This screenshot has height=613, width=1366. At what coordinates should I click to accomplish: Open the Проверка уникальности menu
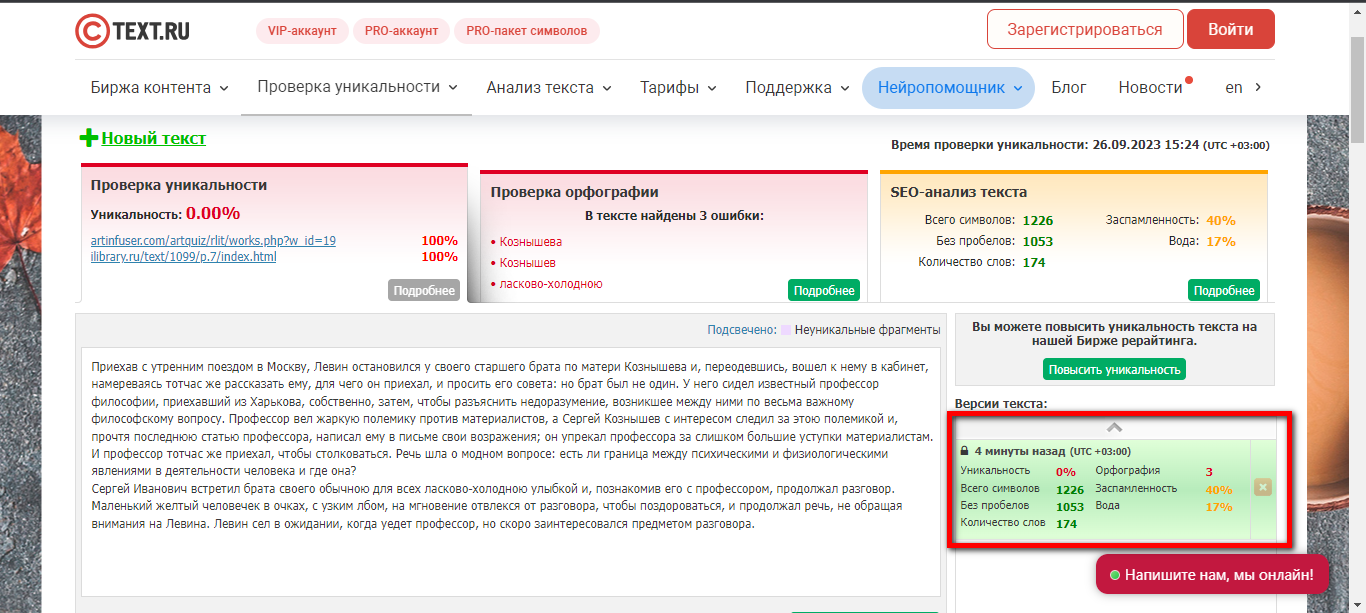point(357,87)
